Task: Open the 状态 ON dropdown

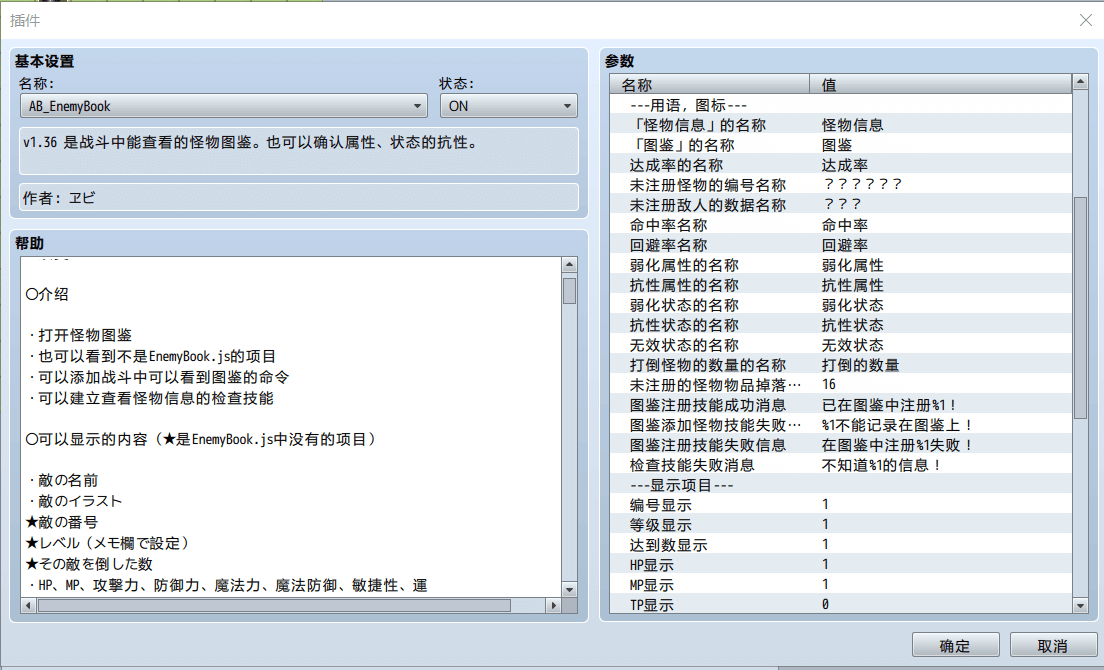Action: (508, 106)
